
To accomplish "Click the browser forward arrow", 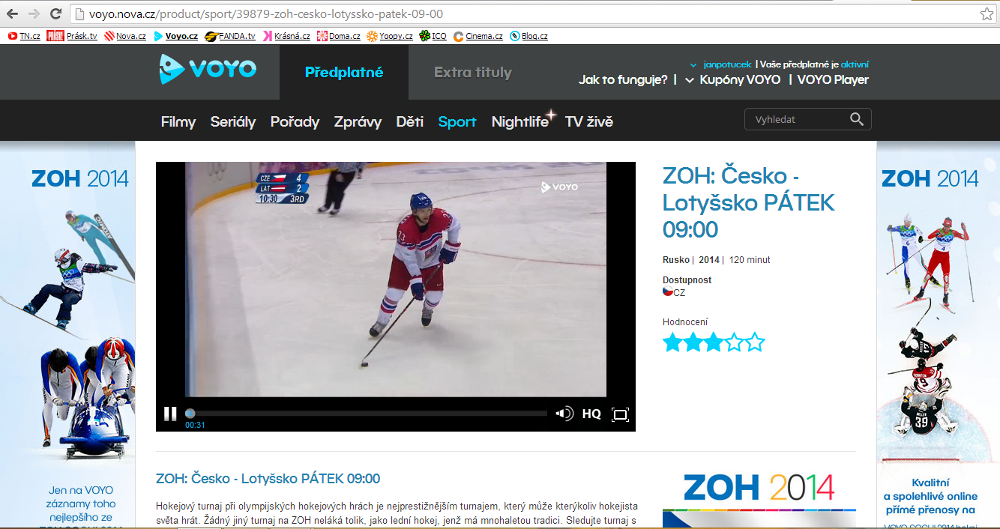I will 34,13.
